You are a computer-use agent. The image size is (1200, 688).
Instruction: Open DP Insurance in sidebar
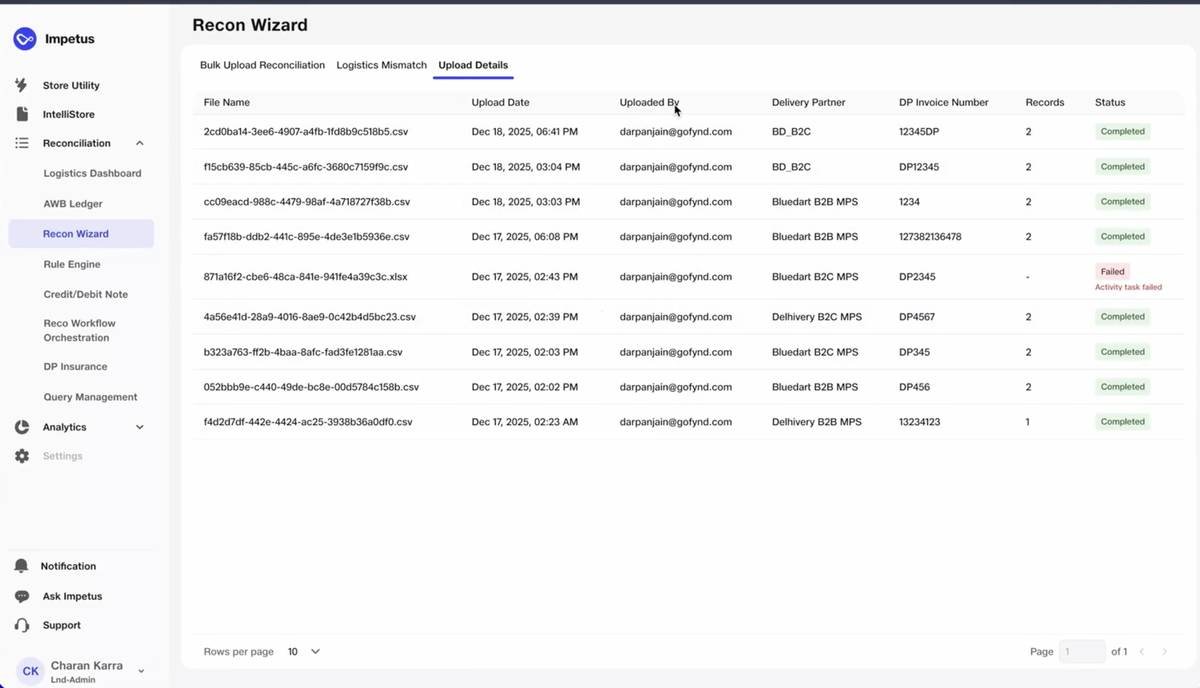(75, 366)
